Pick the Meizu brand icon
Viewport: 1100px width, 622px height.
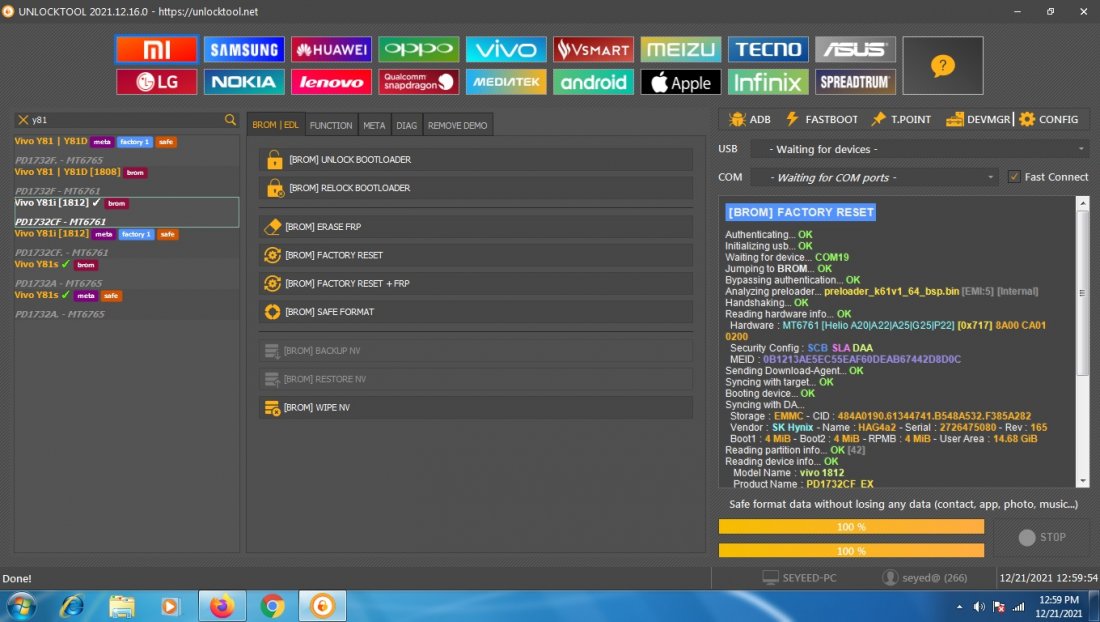pos(680,49)
